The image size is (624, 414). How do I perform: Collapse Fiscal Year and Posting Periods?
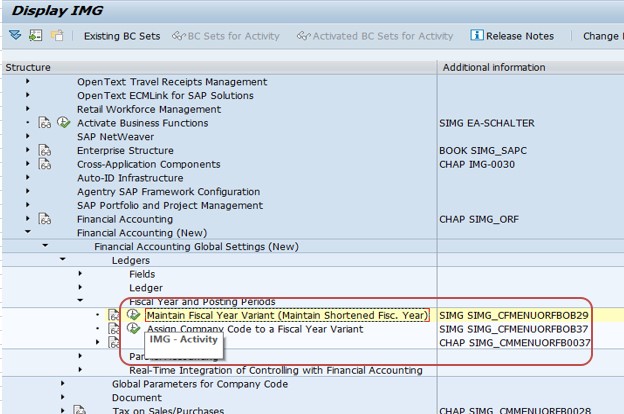(80, 300)
